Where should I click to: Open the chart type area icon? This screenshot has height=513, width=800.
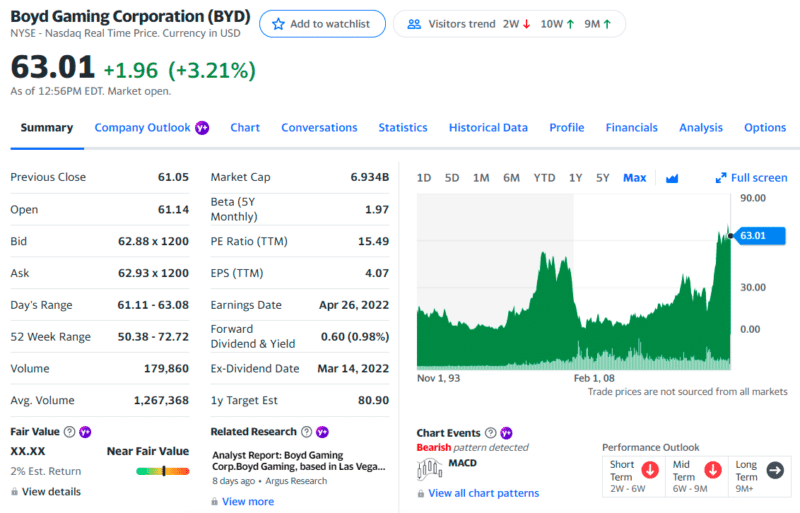[x=672, y=178]
